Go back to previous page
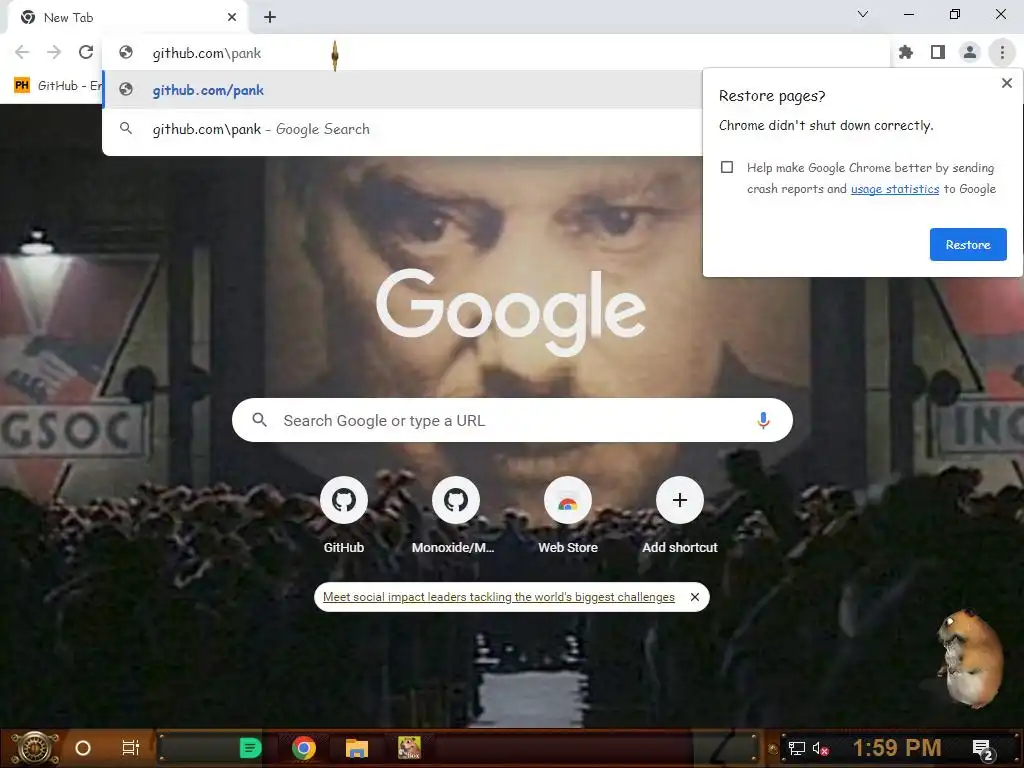The height and width of the screenshot is (768, 1024). 22,52
